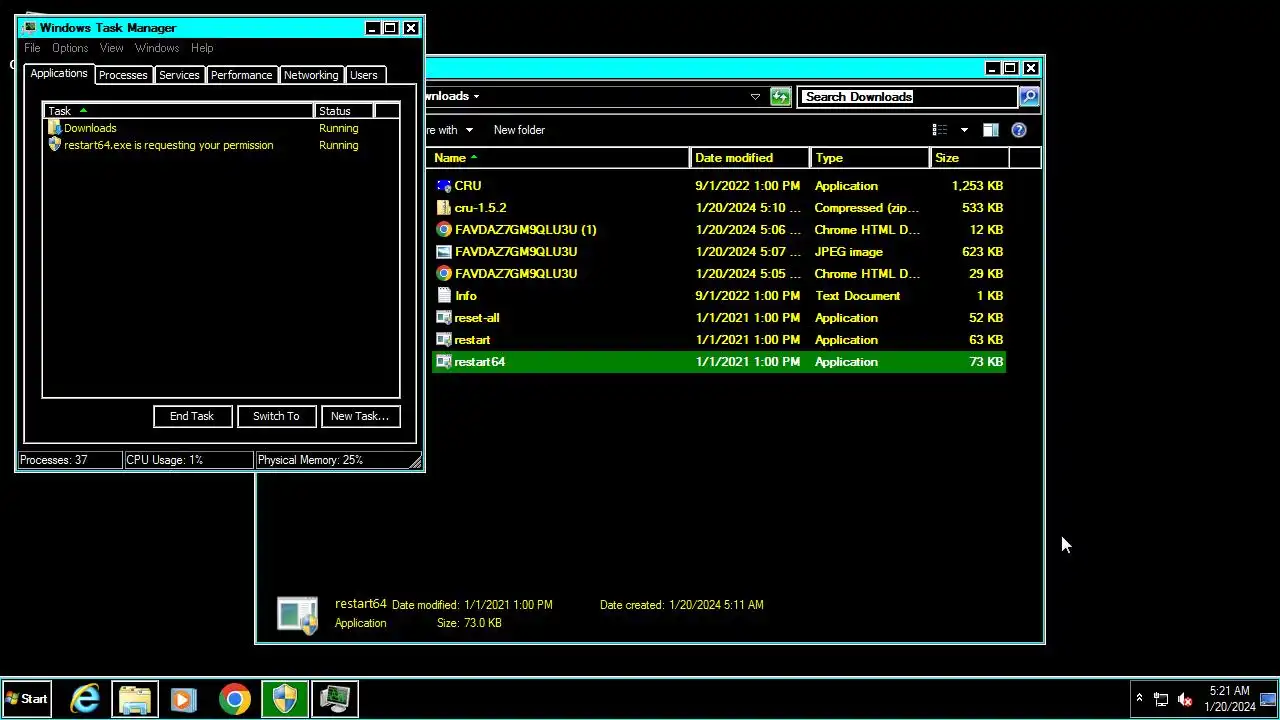
Task: Expand the Downloads breadcrumb arrow
Action: (476, 97)
